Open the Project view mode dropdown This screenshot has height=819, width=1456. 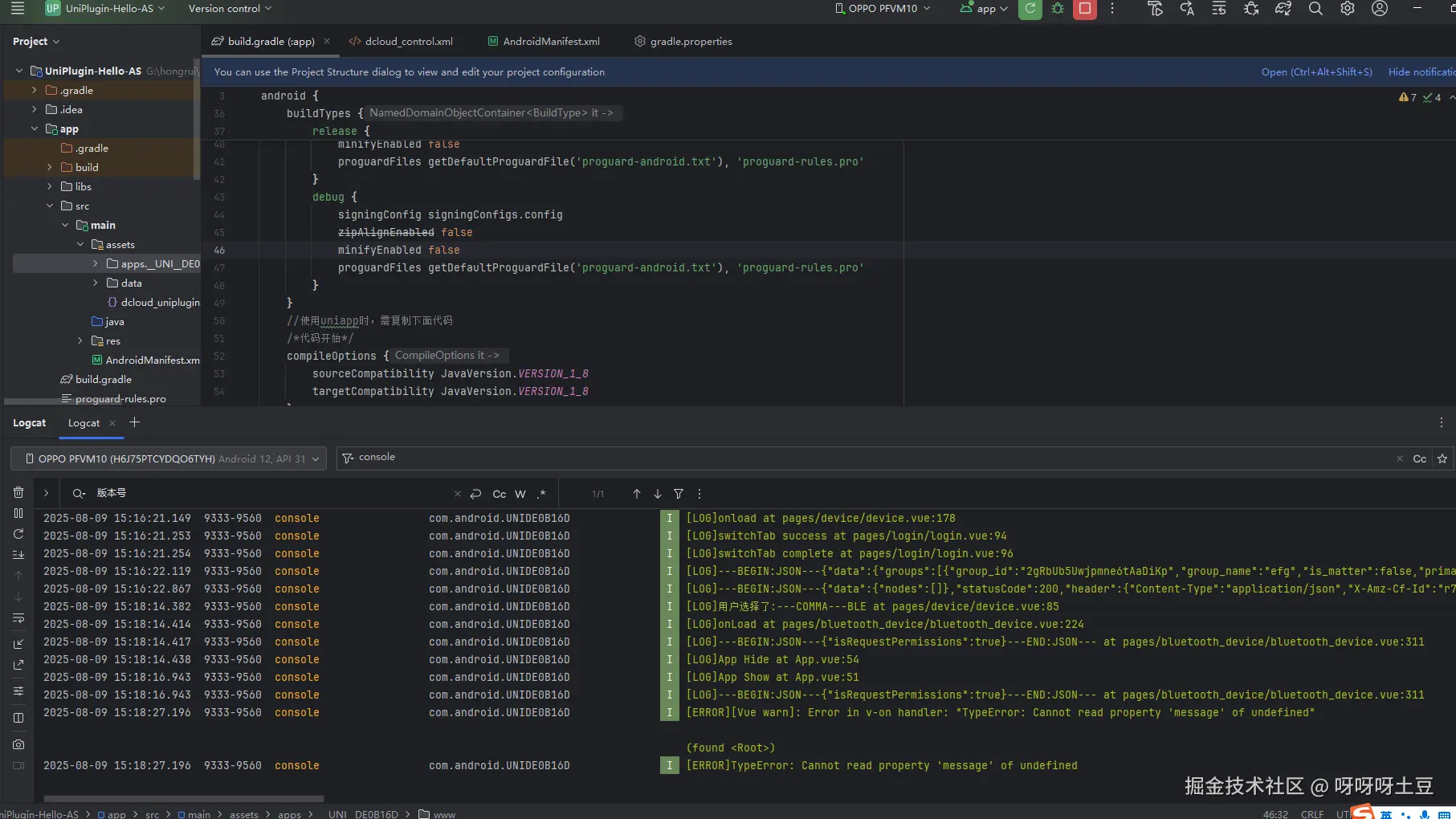pyautogui.click(x=36, y=41)
